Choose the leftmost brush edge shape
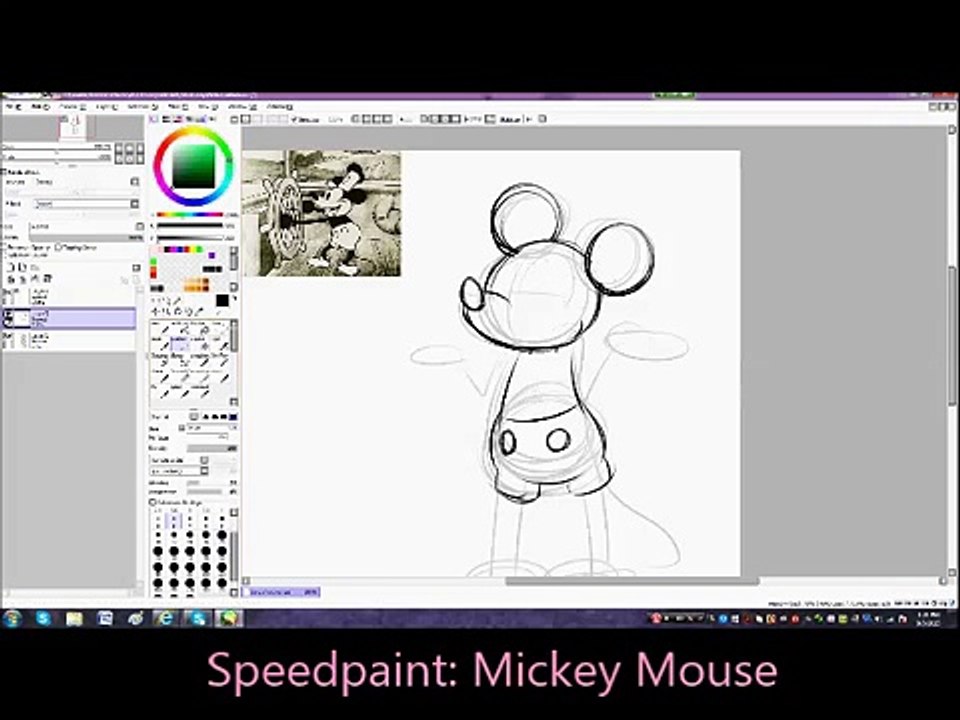 coord(206,416)
